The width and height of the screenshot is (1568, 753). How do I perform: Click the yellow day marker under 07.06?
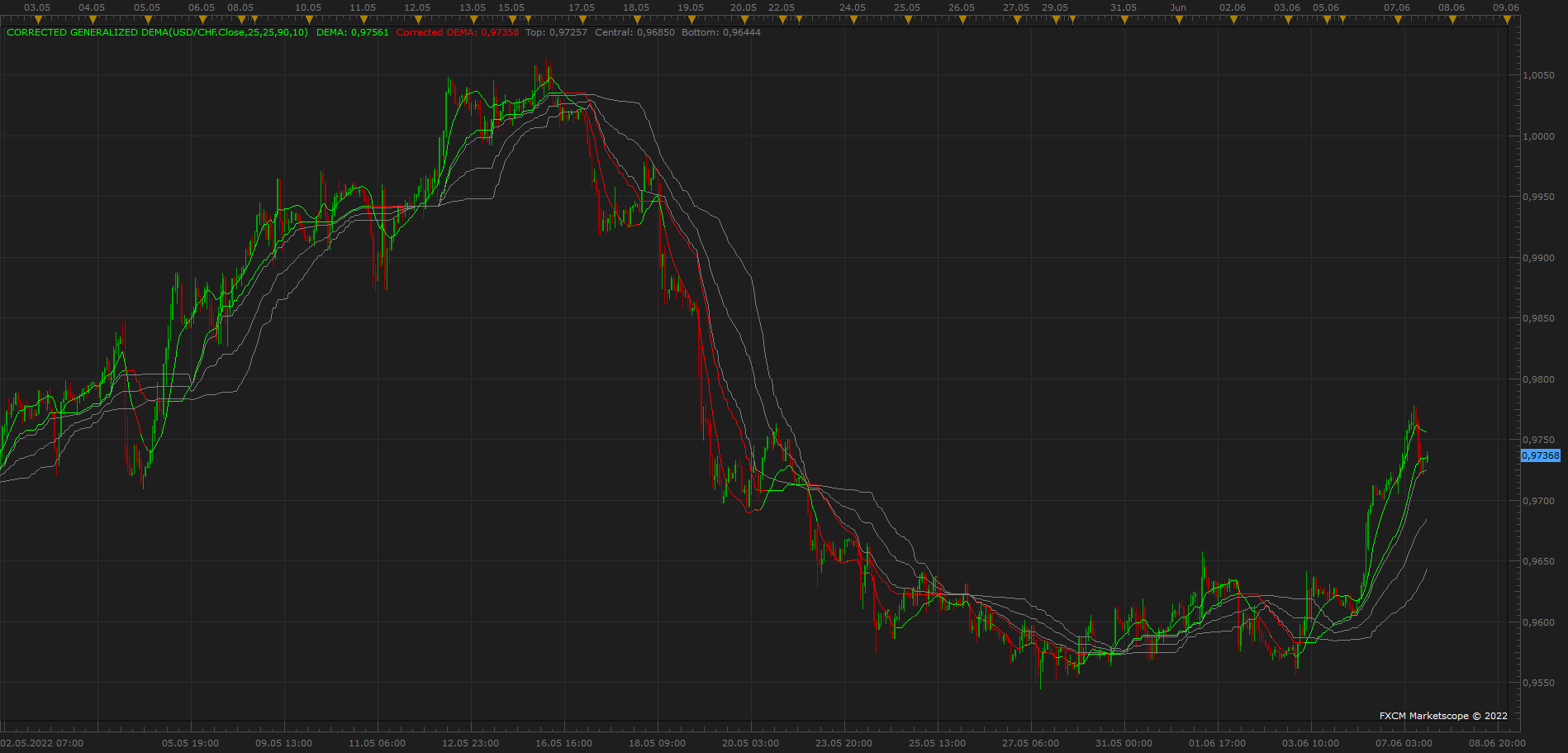[1398, 20]
